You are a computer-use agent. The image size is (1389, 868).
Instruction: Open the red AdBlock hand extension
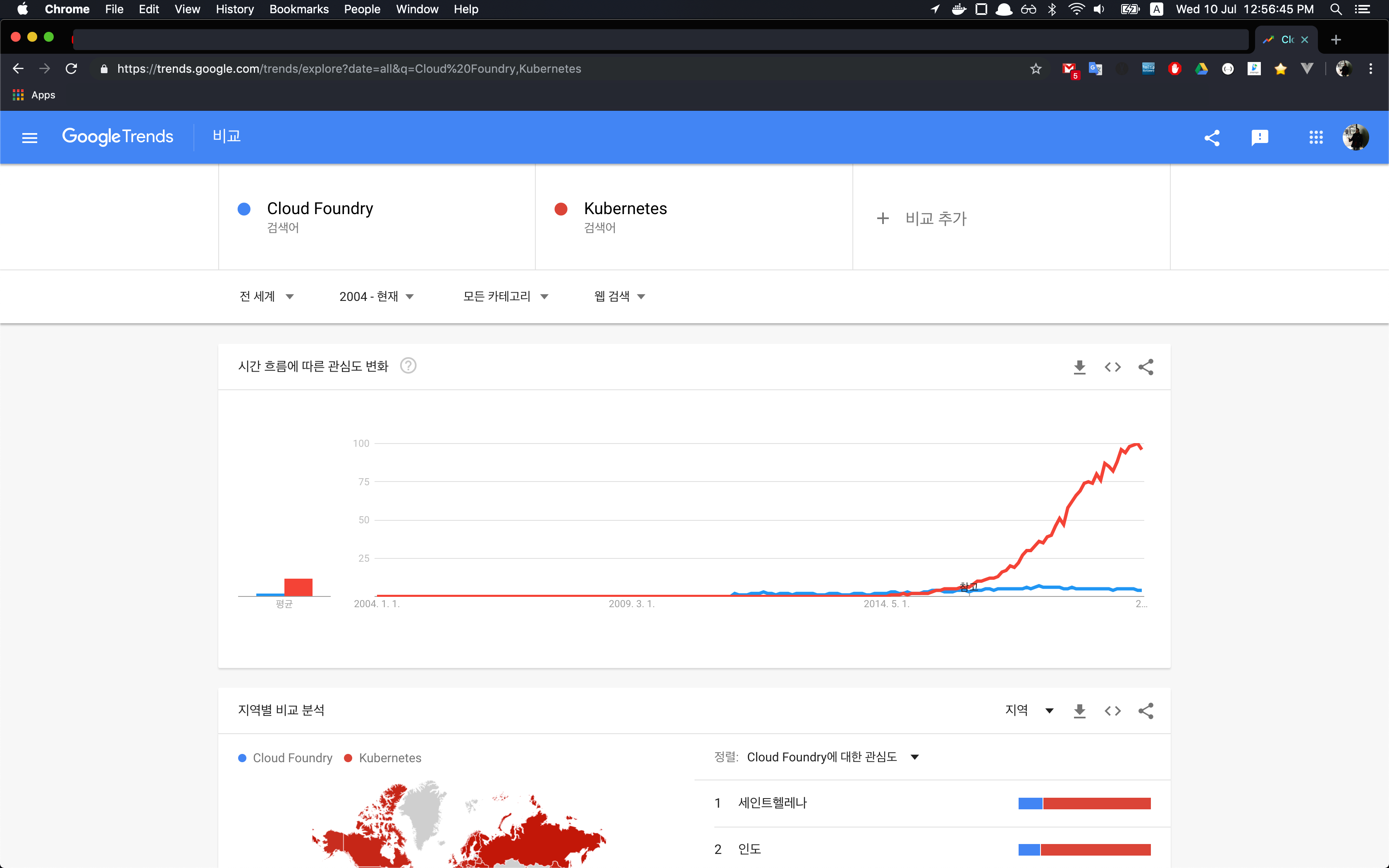[x=1174, y=69]
